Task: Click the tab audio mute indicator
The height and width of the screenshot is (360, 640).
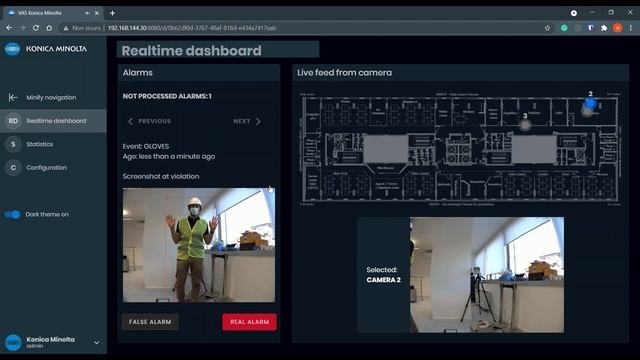Action: [87, 13]
